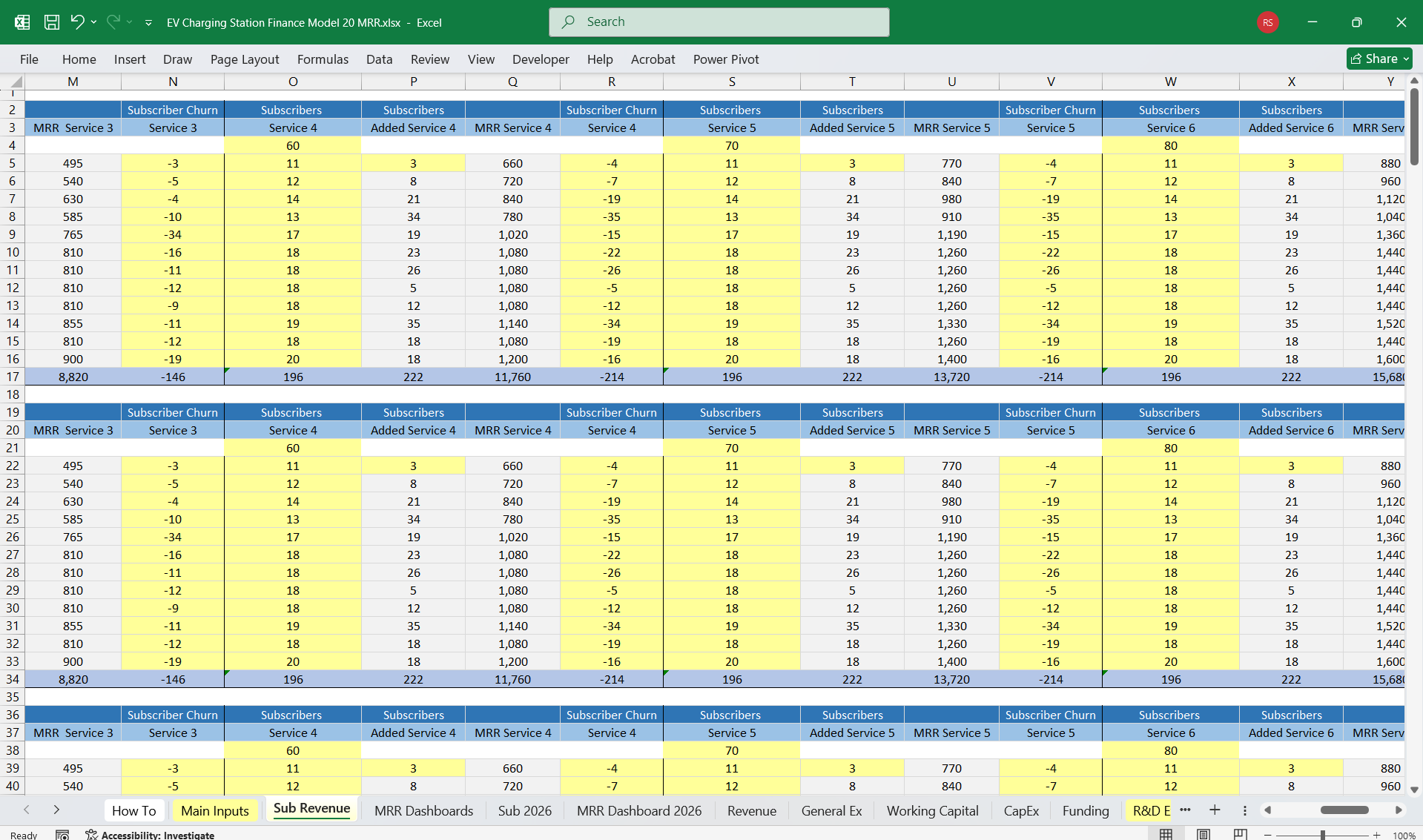Open Customize Quick Access Toolbar dropdown
The width and height of the screenshot is (1423, 840).
pos(148,23)
